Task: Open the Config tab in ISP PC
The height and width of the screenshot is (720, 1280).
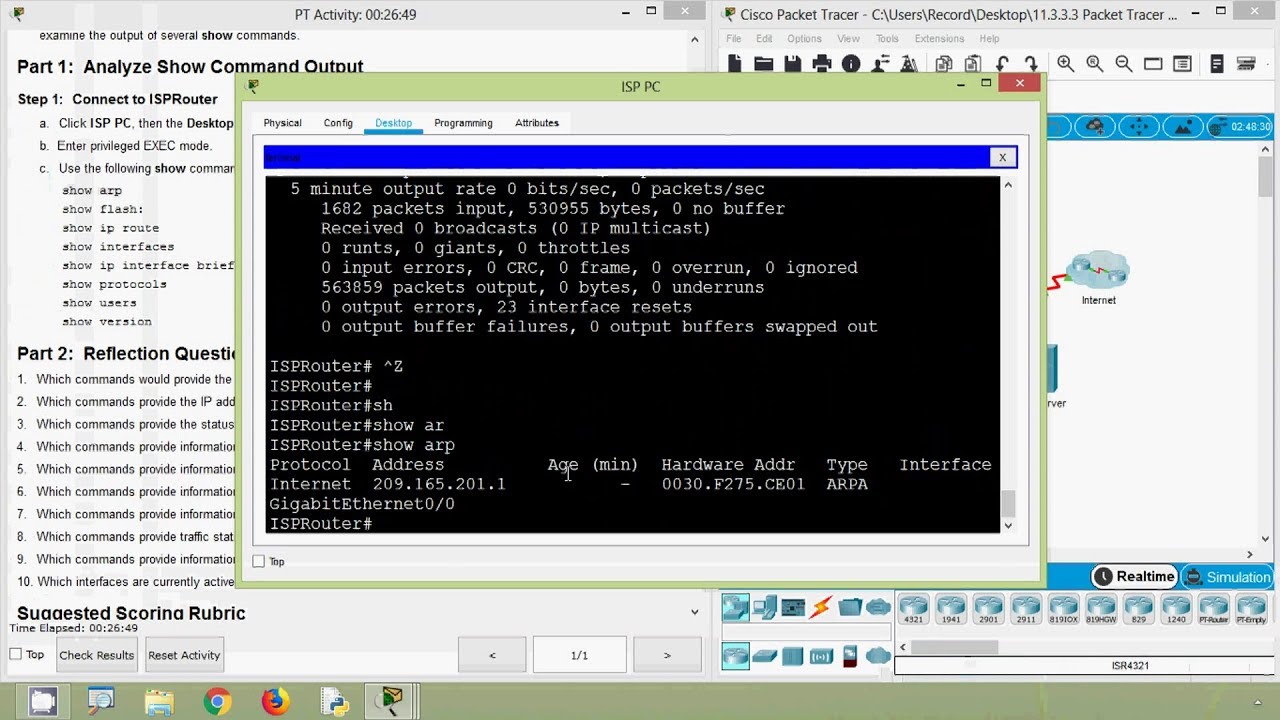Action: click(x=338, y=123)
